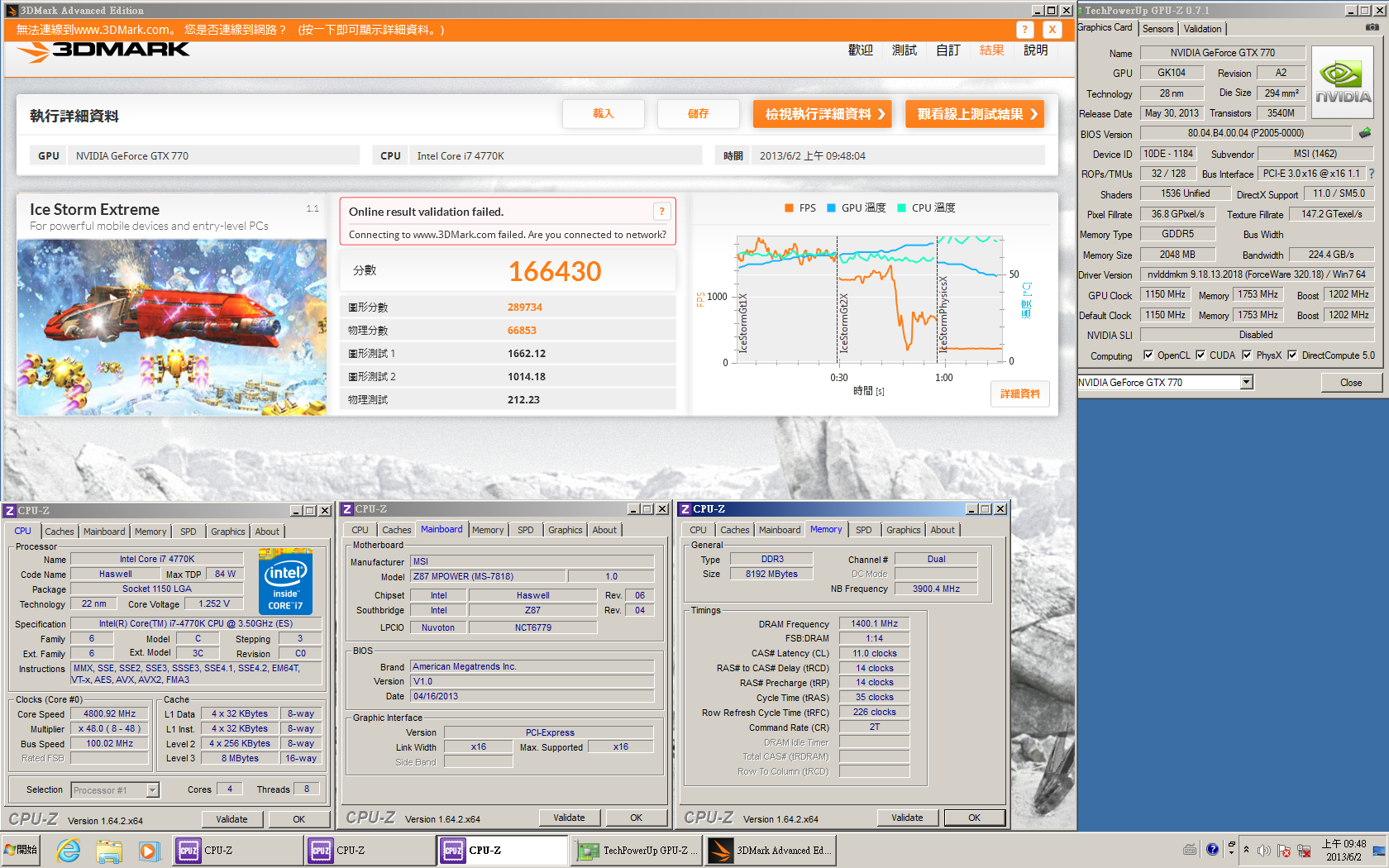
Task: Click orange 檢視執行詳細資料 button
Action: [823, 114]
